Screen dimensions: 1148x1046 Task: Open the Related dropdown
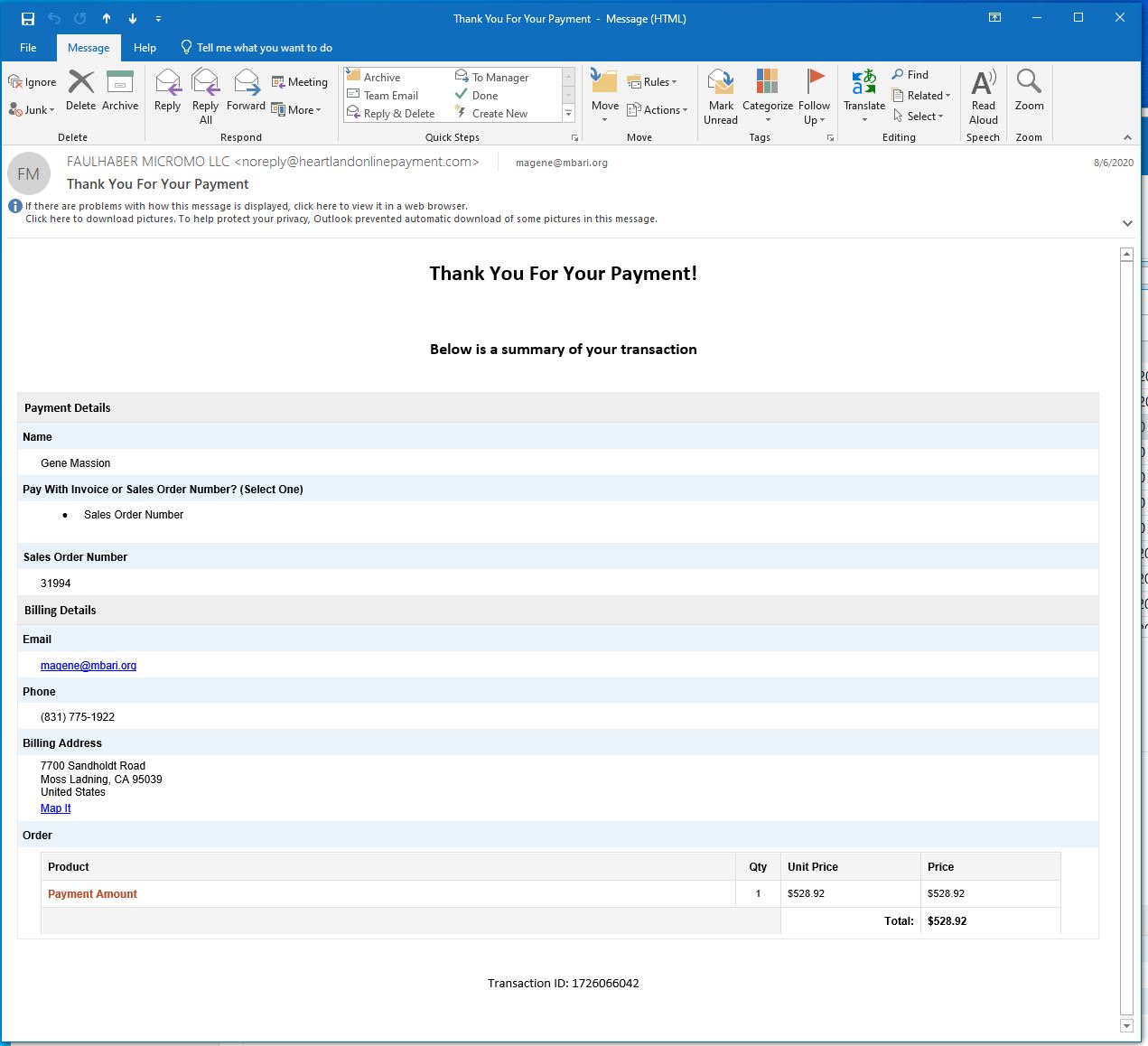pos(921,96)
